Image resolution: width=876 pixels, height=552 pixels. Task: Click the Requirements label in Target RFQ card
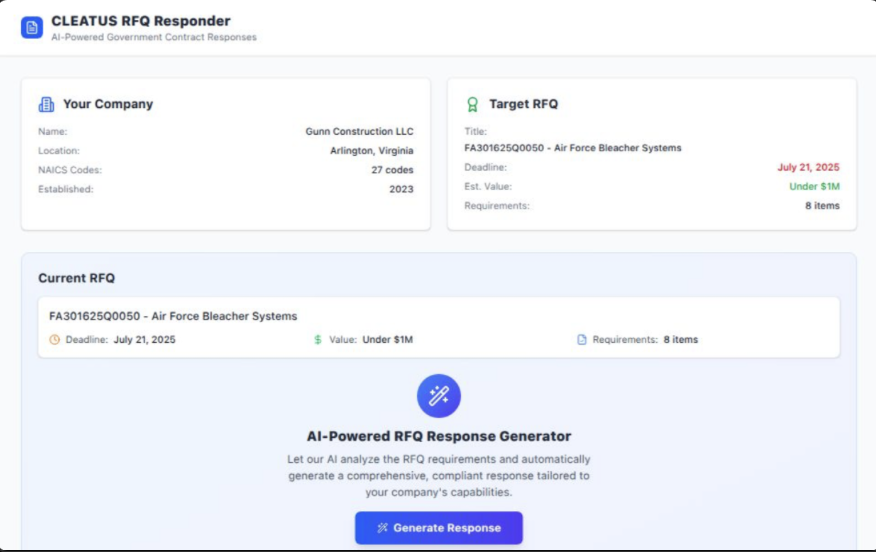(497, 206)
